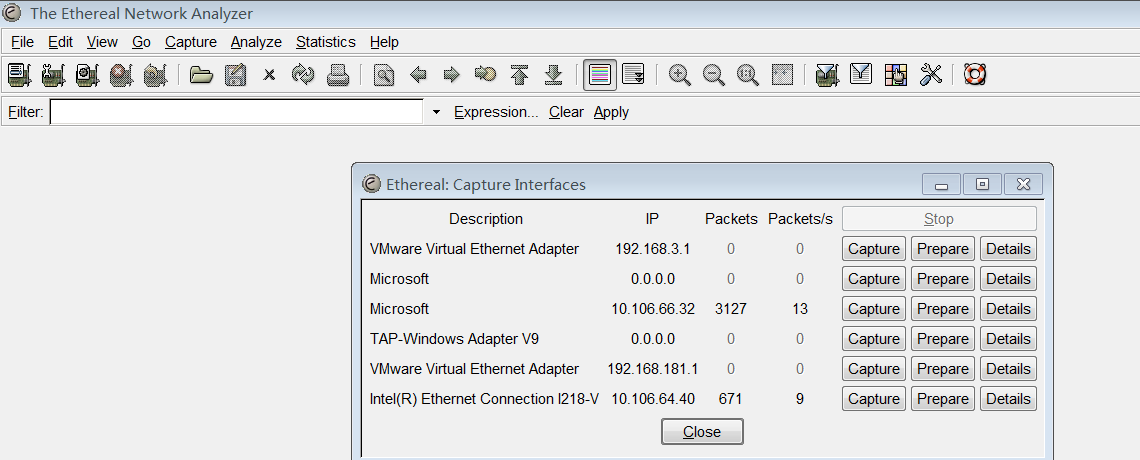Screen dimensions: 1140x460
Task: Find a packet magnifier icon
Action: [384, 75]
